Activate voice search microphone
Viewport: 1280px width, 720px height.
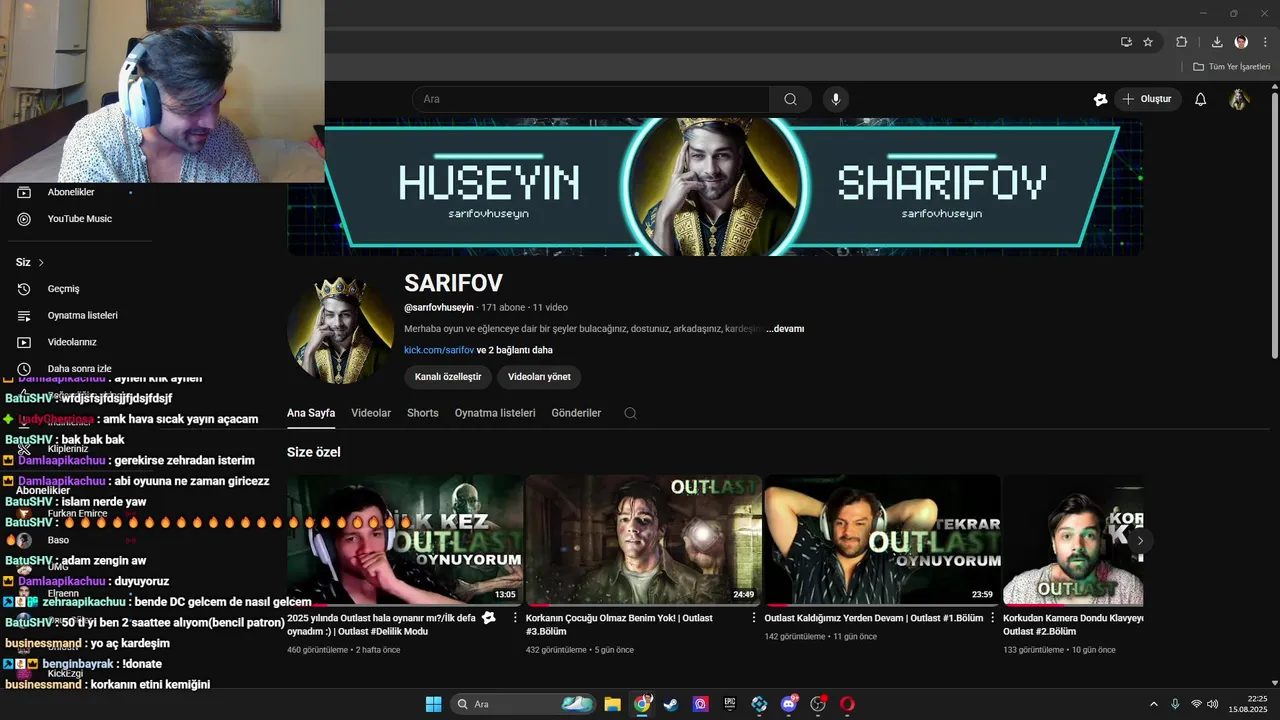point(836,99)
